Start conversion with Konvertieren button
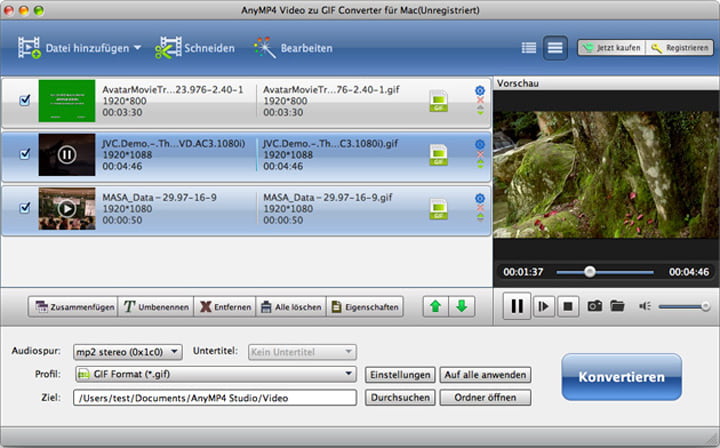The height and width of the screenshot is (448, 720). pos(621,377)
